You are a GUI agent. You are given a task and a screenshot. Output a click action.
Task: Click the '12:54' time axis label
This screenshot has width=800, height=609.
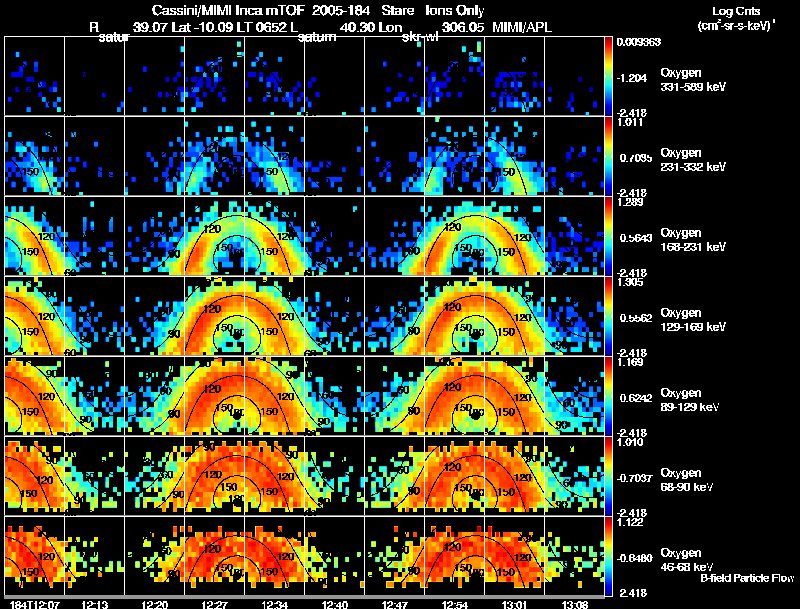click(x=455, y=604)
